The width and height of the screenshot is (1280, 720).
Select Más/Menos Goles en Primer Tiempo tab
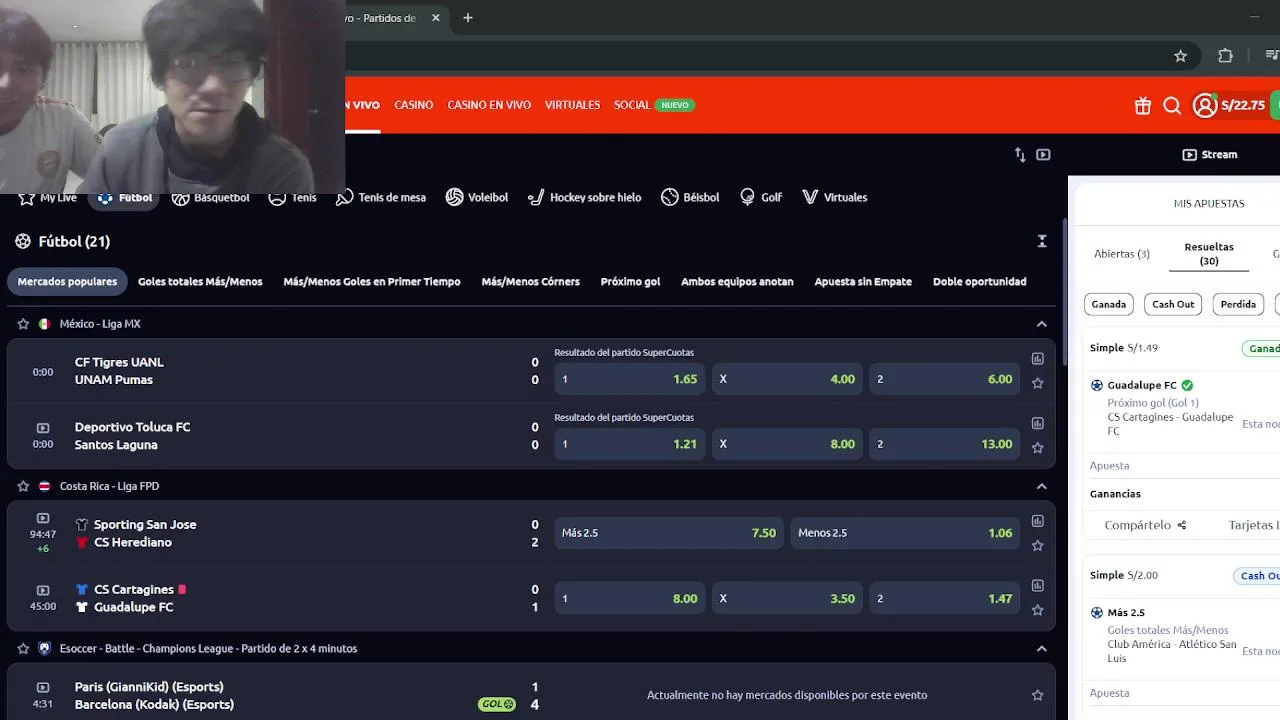click(372, 282)
